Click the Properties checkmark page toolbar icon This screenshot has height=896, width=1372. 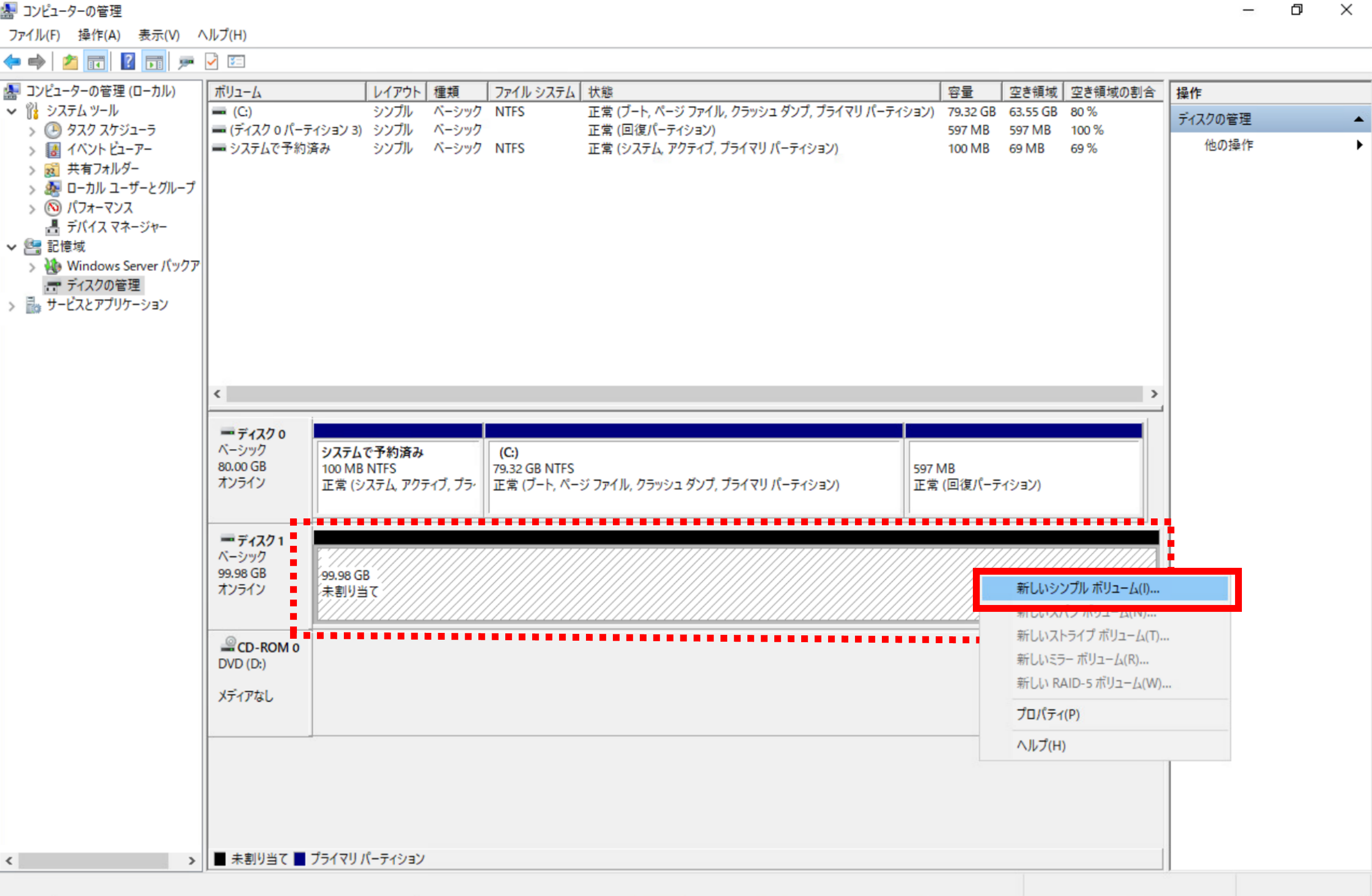[x=212, y=62]
